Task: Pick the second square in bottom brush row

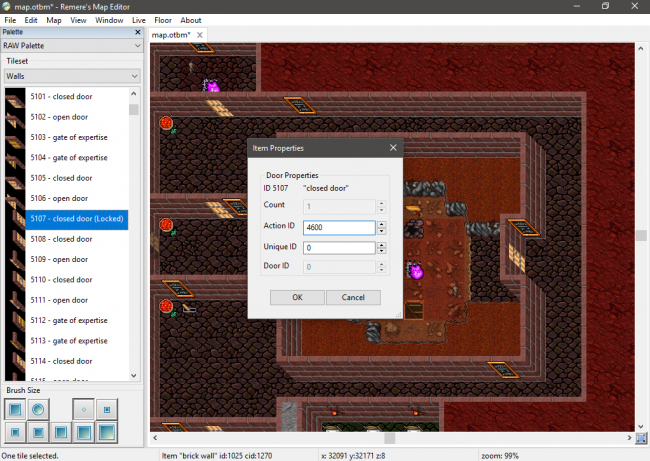Action: tap(38, 432)
